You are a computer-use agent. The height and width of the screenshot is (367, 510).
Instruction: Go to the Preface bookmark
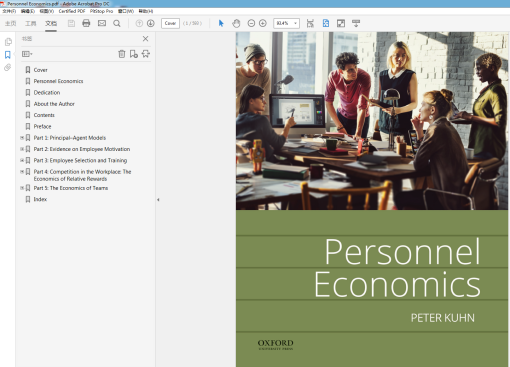[x=42, y=126]
